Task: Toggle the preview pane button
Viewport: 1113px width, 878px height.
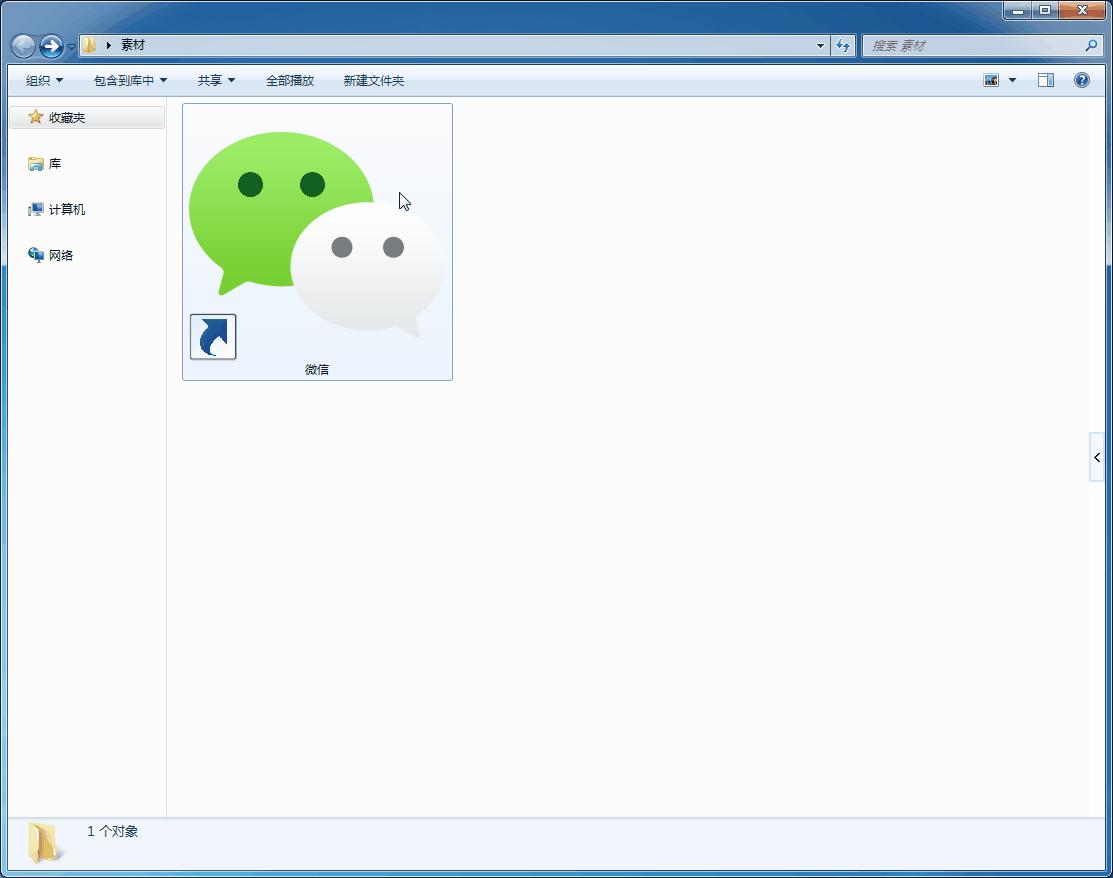Action: [1044, 80]
